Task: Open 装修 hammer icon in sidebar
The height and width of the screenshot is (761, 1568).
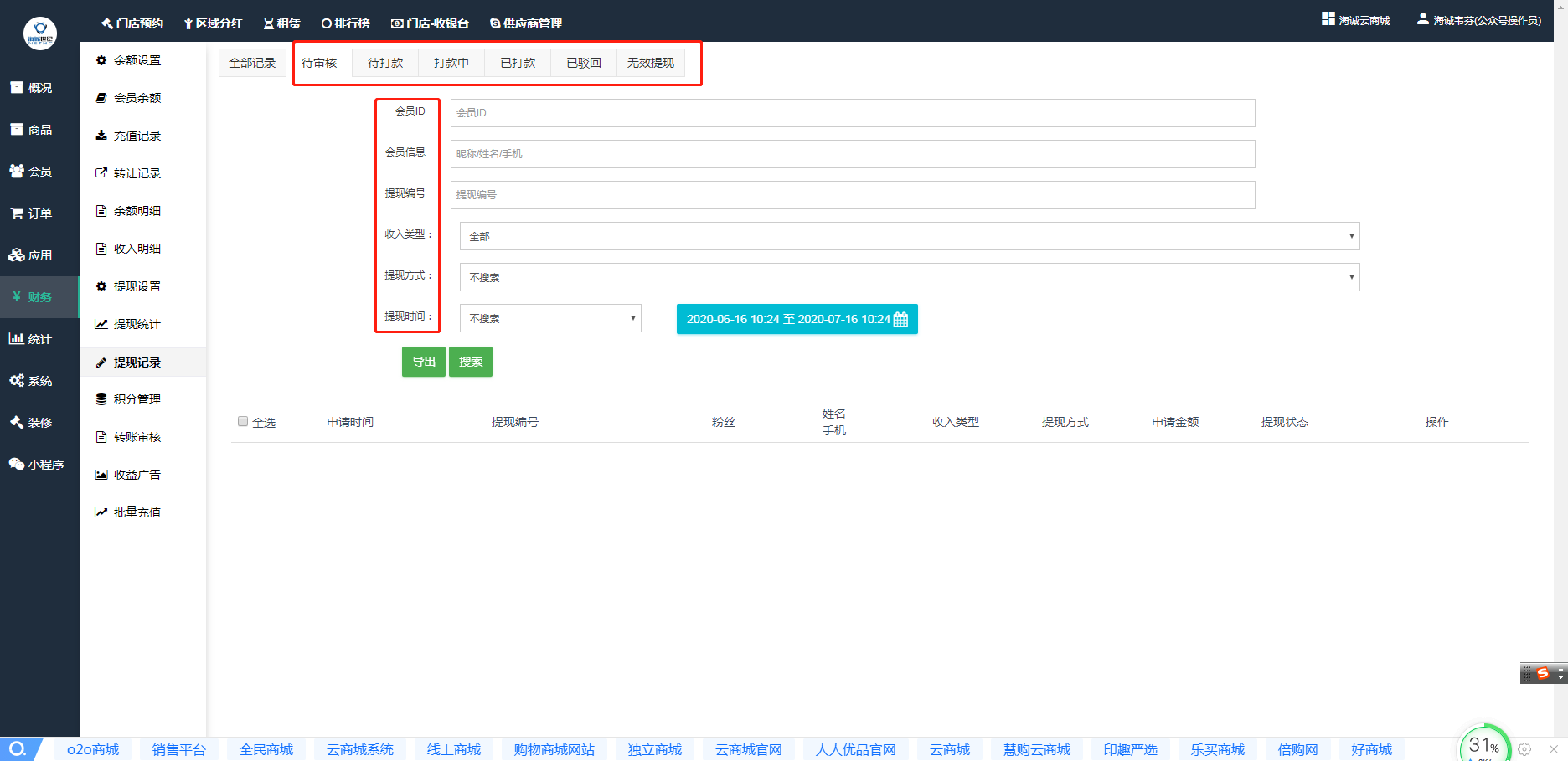Action: click(17, 422)
